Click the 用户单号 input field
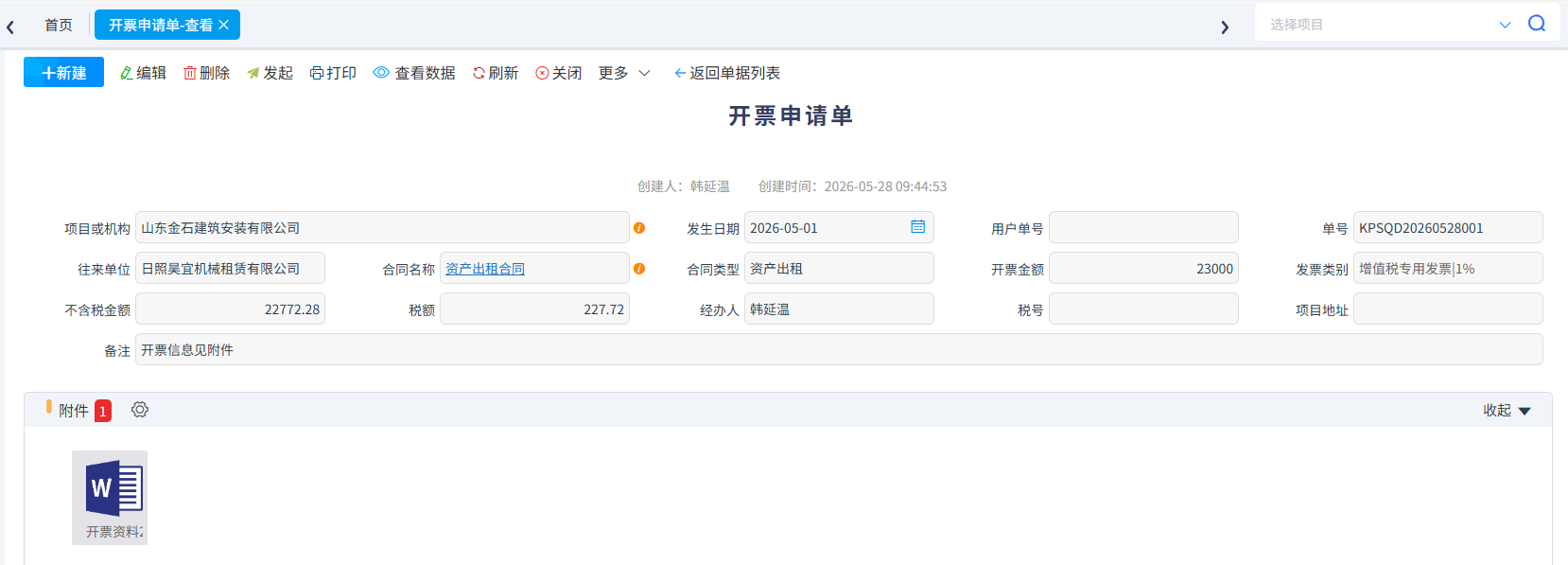 point(1143,227)
